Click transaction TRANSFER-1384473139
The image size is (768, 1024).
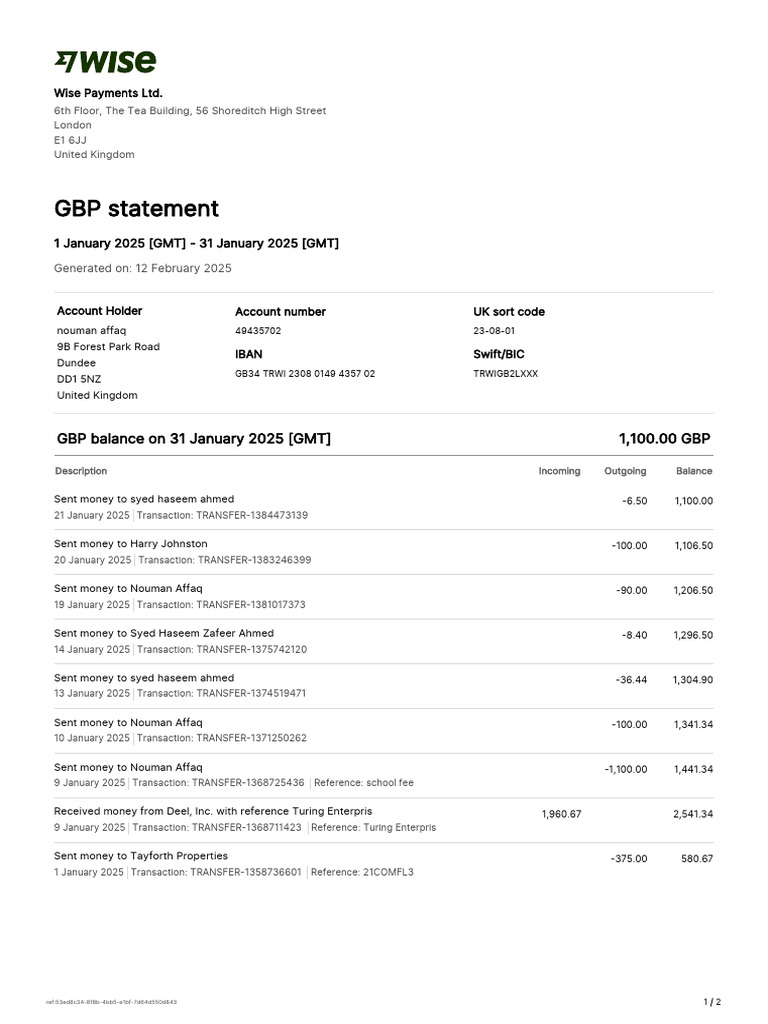click(251, 515)
